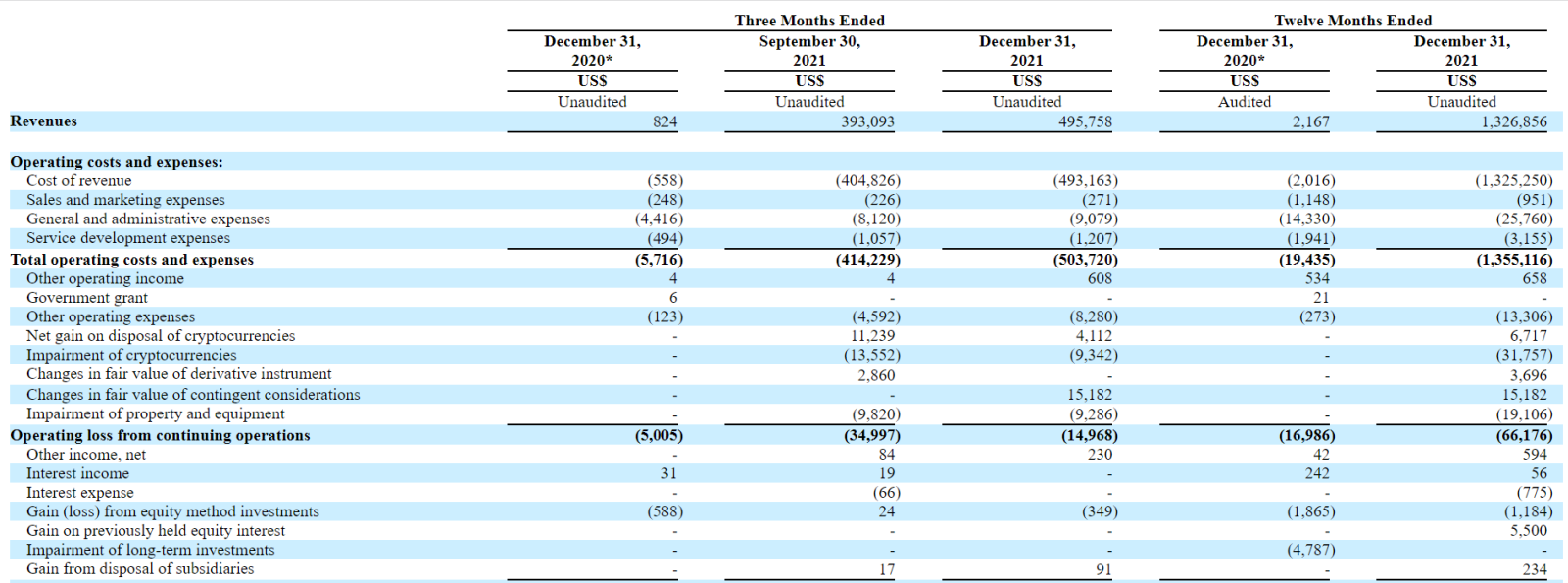1568x583 pixels.
Task: Select the Other operating income label
Action: click(105, 279)
